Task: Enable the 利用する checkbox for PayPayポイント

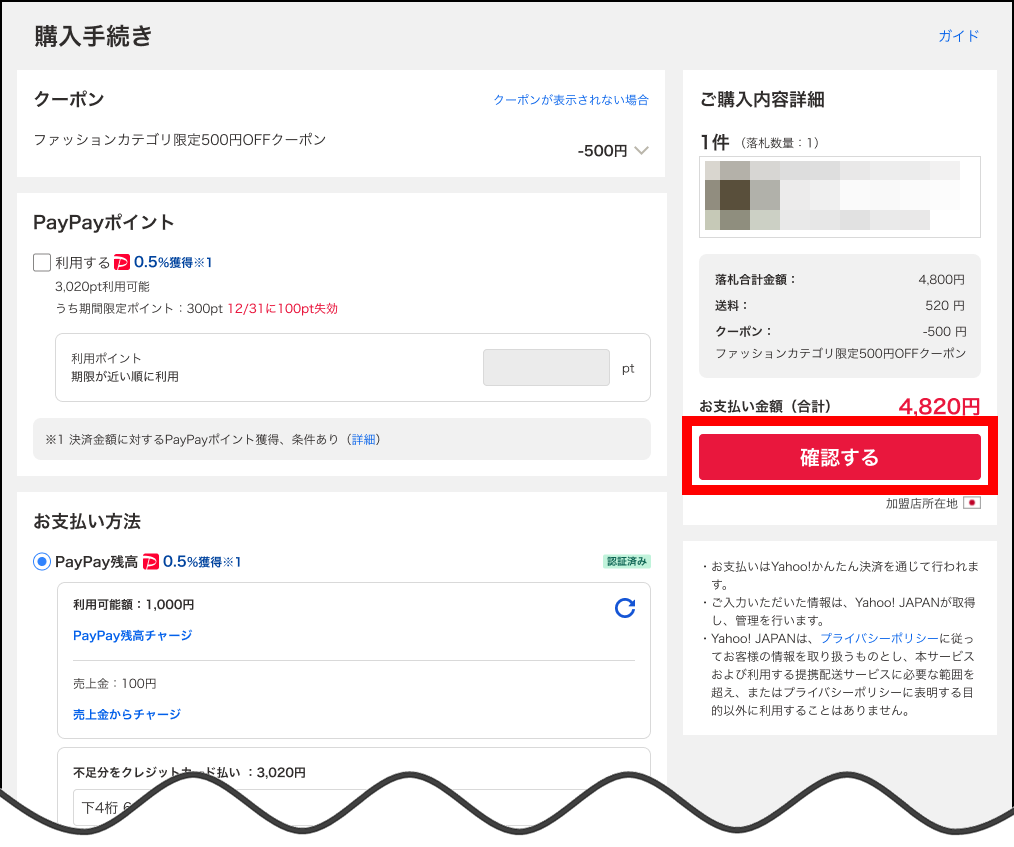Action: pyautogui.click(x=42, y=262)
